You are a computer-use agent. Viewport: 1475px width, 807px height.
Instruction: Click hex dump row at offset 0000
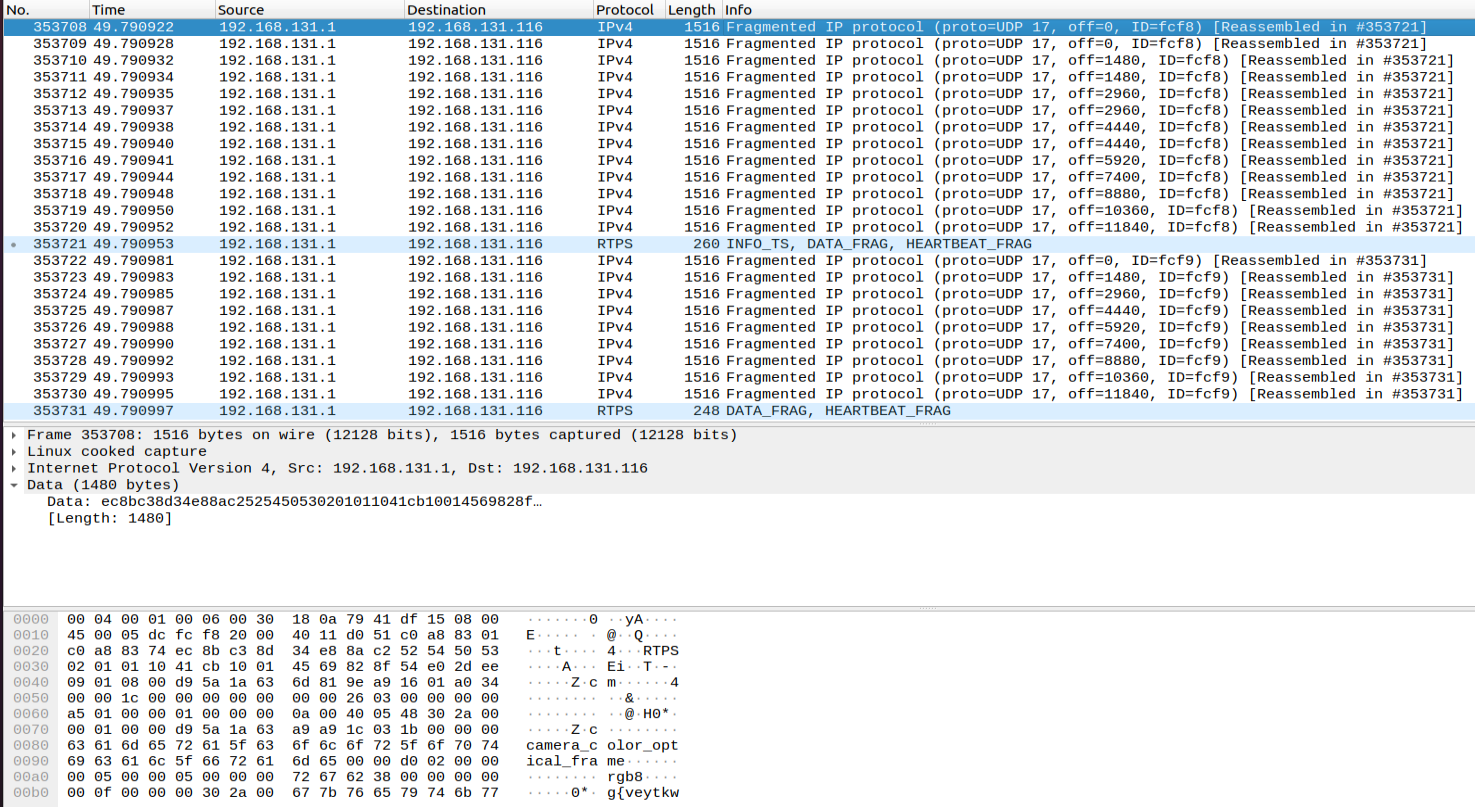pos(346,619)
